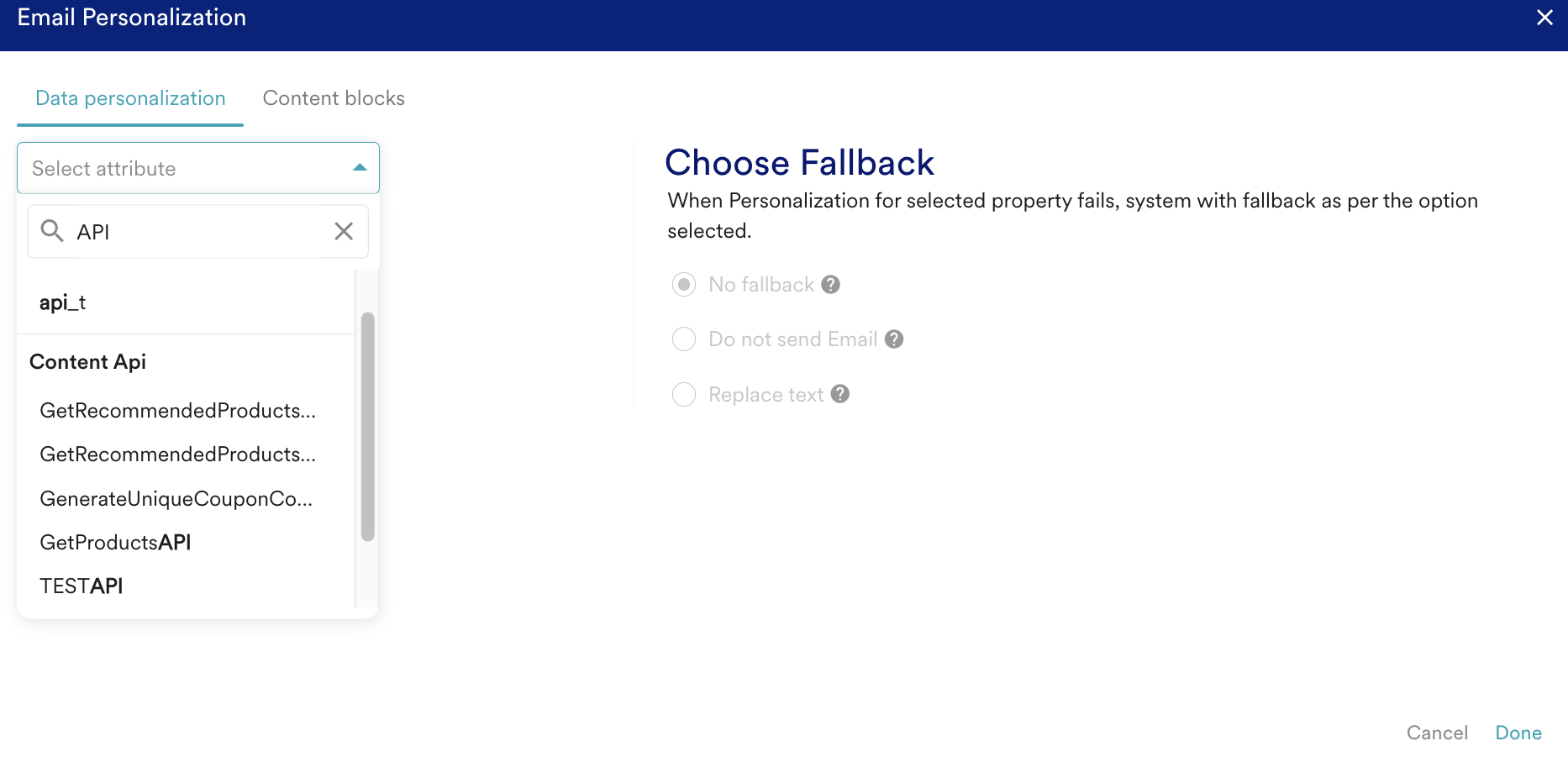1568x762 pixels.
Task: Focus the API search input field
Action: pos(197,232)
